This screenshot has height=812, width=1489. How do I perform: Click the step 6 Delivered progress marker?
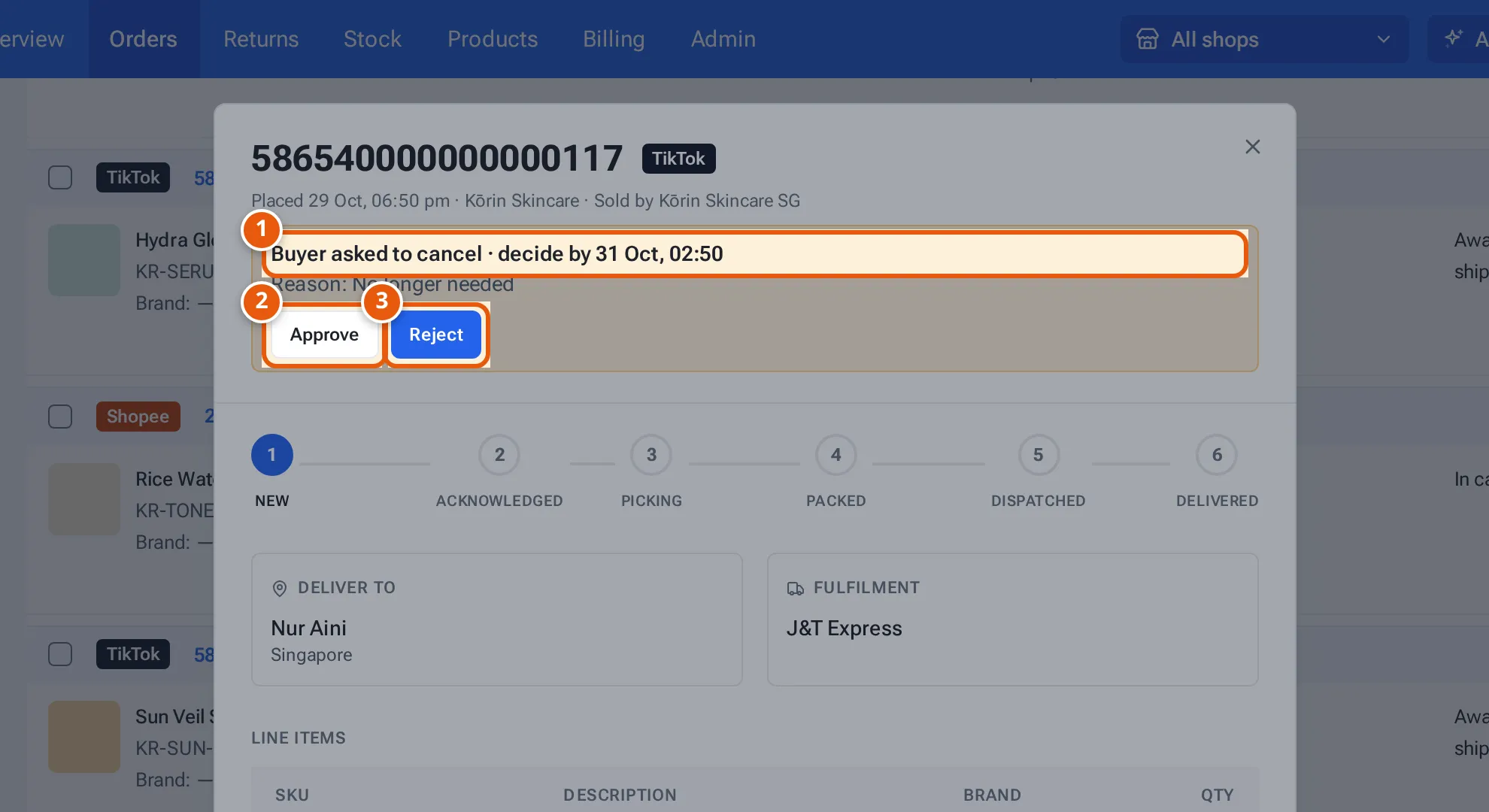click(x=1217, y=455)
